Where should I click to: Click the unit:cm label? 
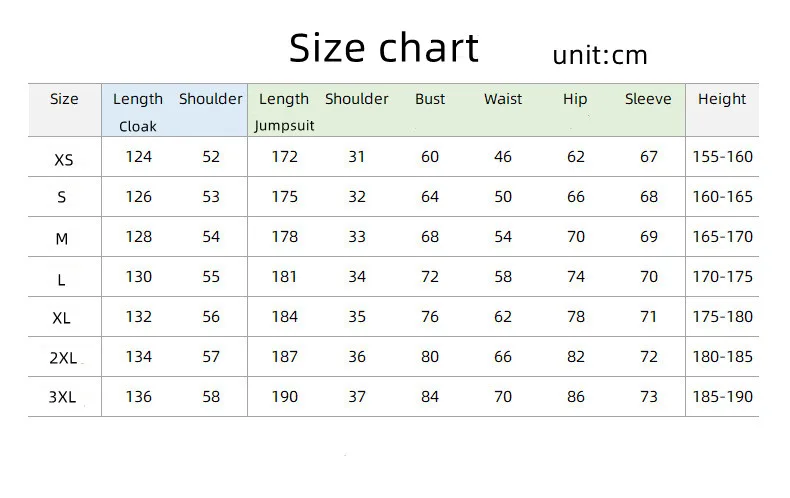600,55
